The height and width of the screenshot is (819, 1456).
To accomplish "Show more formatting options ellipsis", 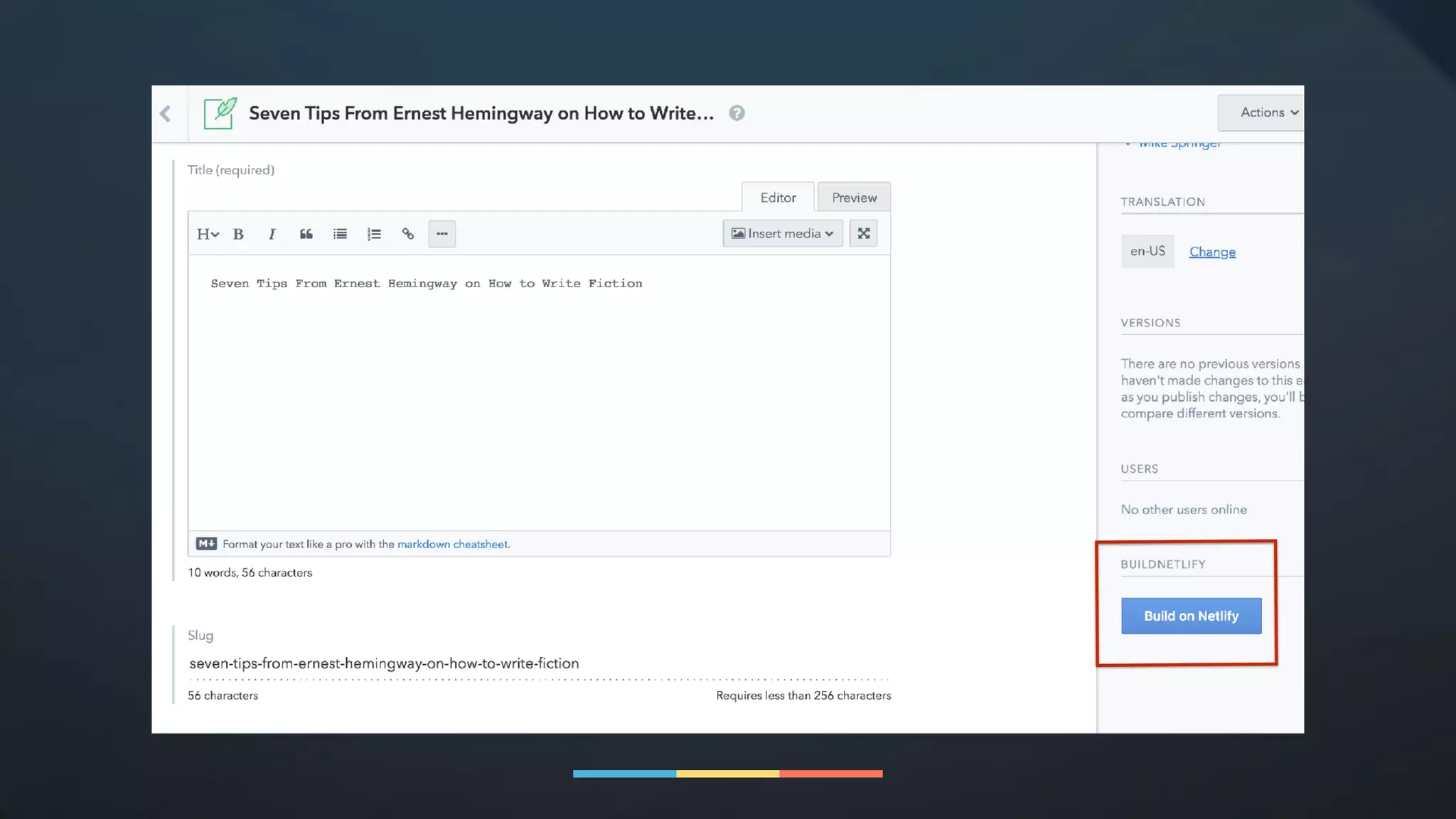I will pos(441,234).
